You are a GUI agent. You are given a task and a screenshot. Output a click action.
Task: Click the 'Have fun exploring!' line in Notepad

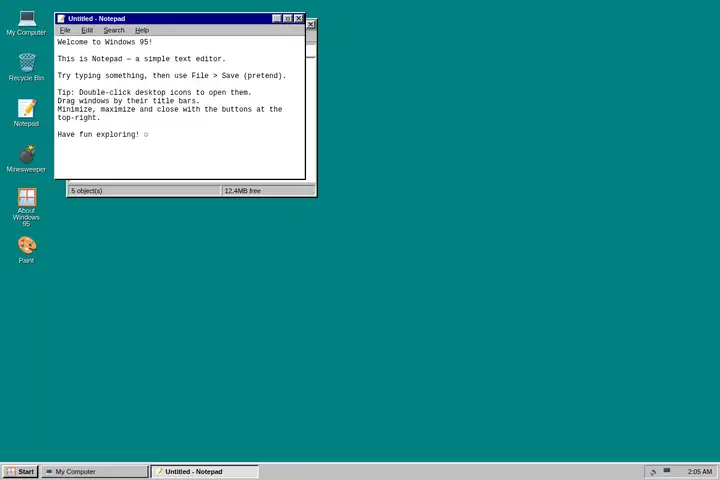tap(103, 135)
